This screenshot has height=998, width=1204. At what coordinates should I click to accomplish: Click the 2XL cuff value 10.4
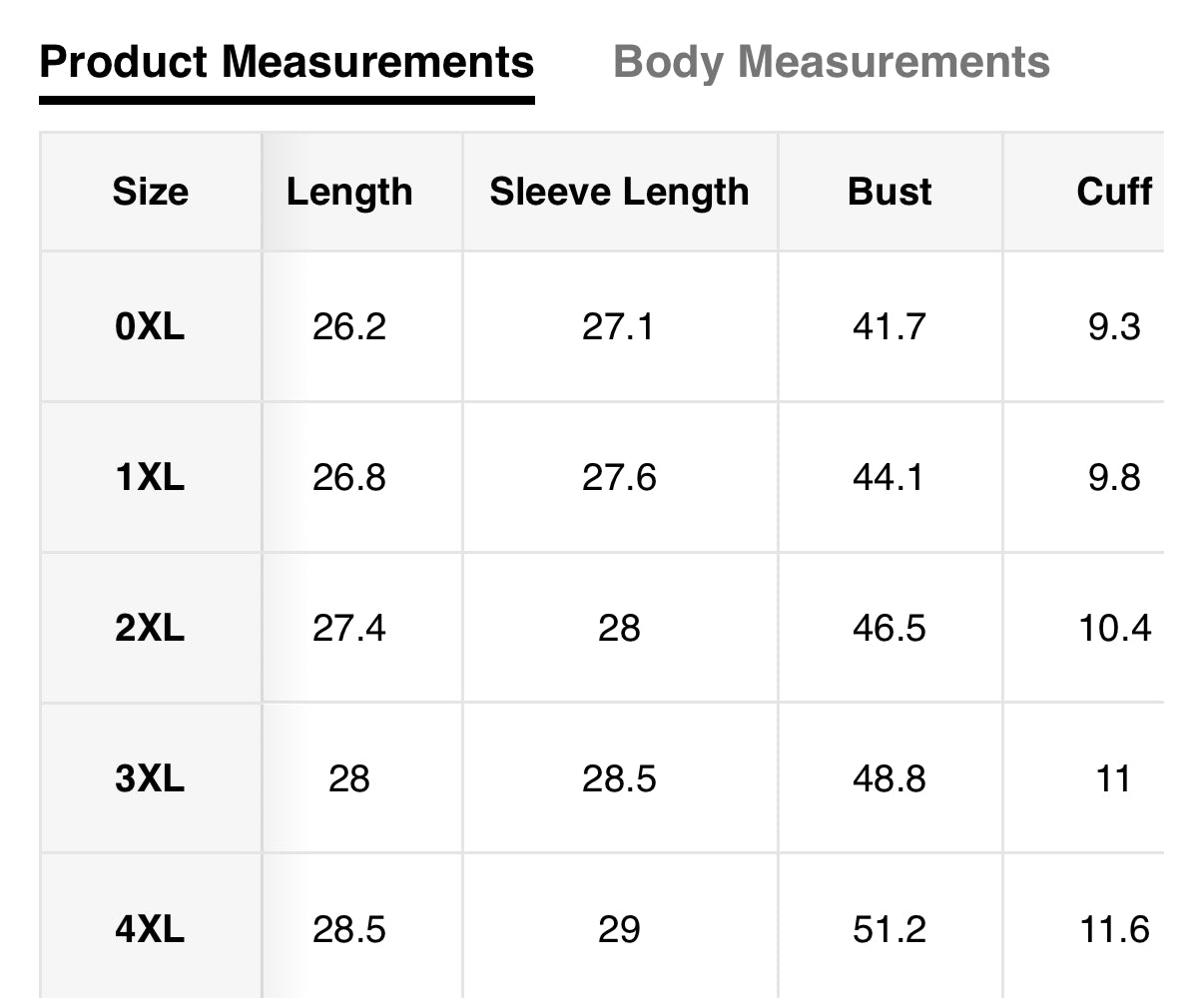point(1114,629)
